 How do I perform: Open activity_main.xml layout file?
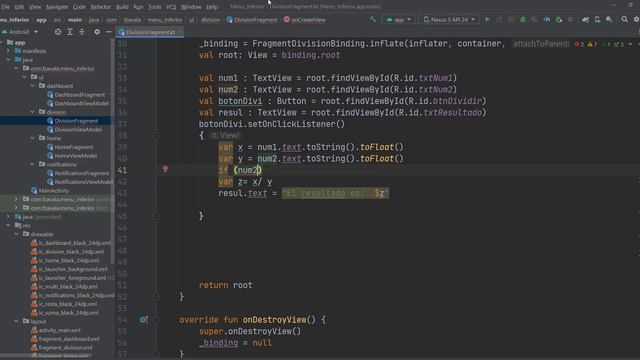[x=59, y=330]
